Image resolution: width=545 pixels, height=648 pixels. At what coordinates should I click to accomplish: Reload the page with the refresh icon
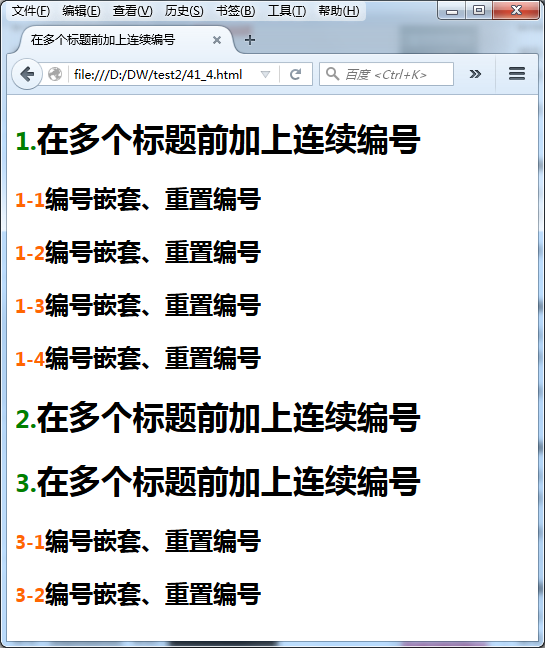[x=295, y=75]
